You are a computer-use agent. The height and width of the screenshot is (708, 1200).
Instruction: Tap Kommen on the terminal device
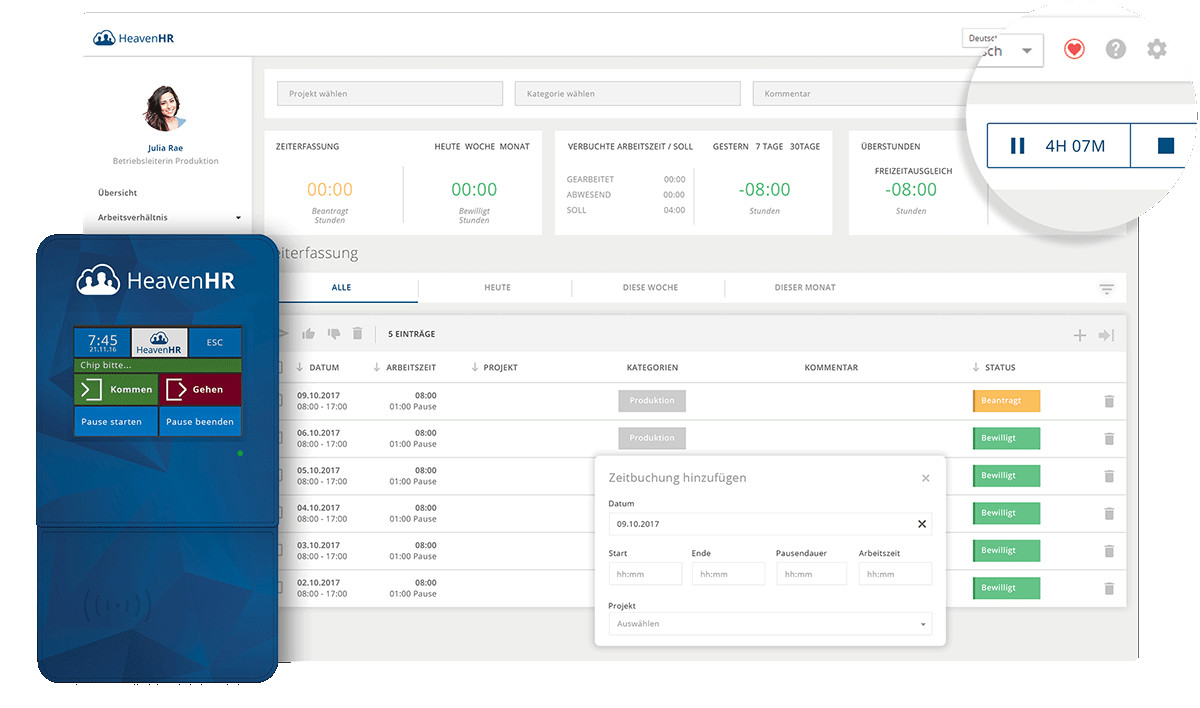[116, 390]
